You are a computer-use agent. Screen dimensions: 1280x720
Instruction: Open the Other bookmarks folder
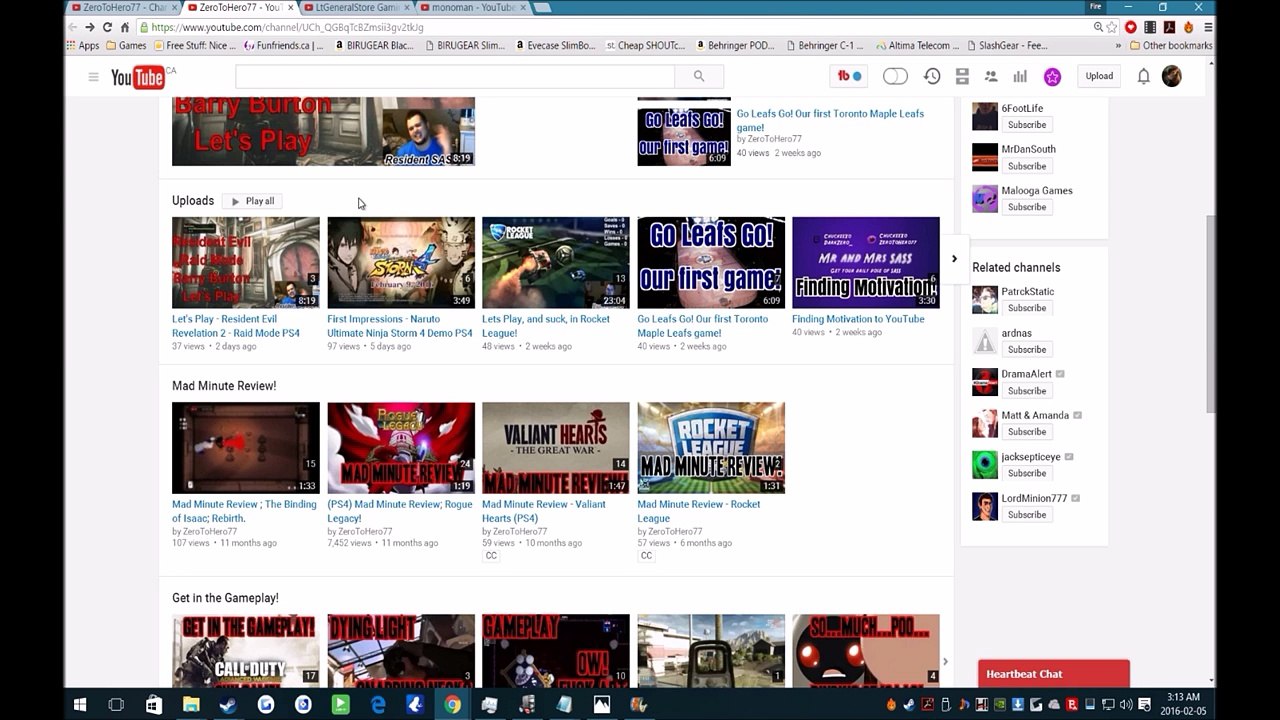[x=1171, y=45]
